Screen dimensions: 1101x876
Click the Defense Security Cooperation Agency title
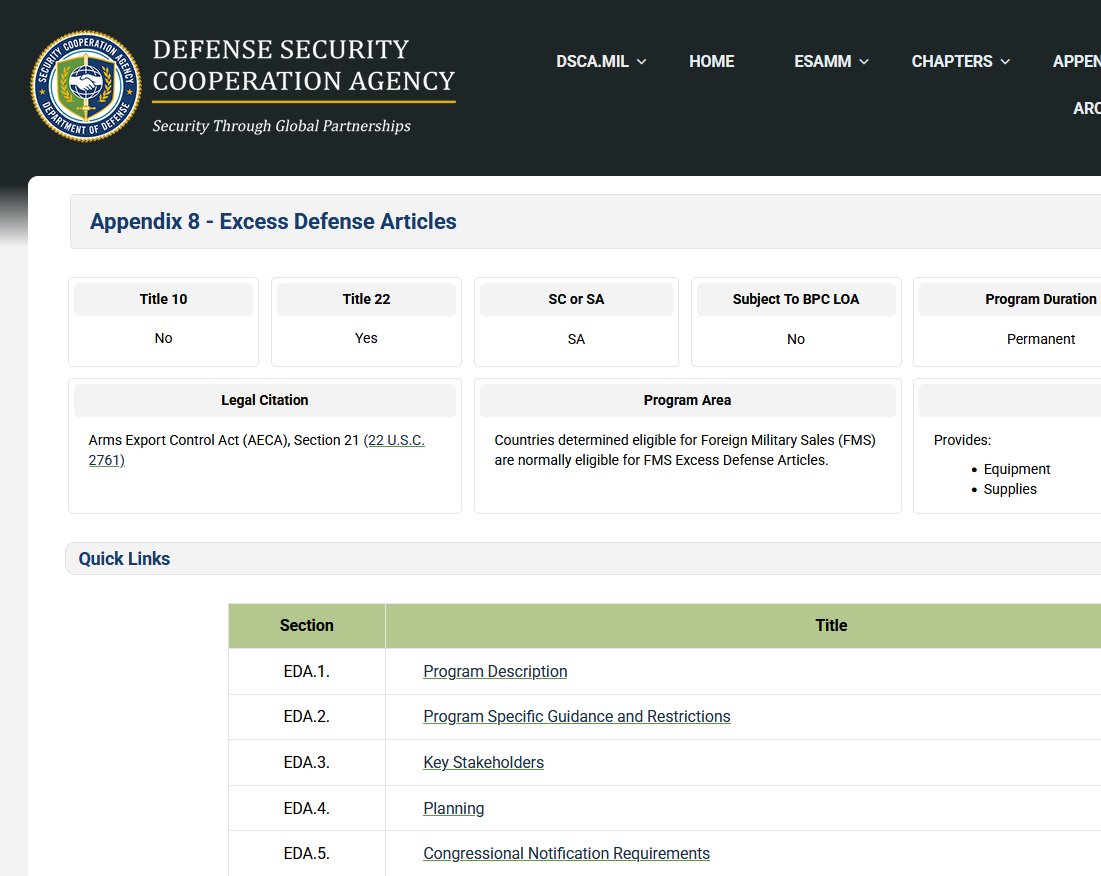[x=303, y=65]
